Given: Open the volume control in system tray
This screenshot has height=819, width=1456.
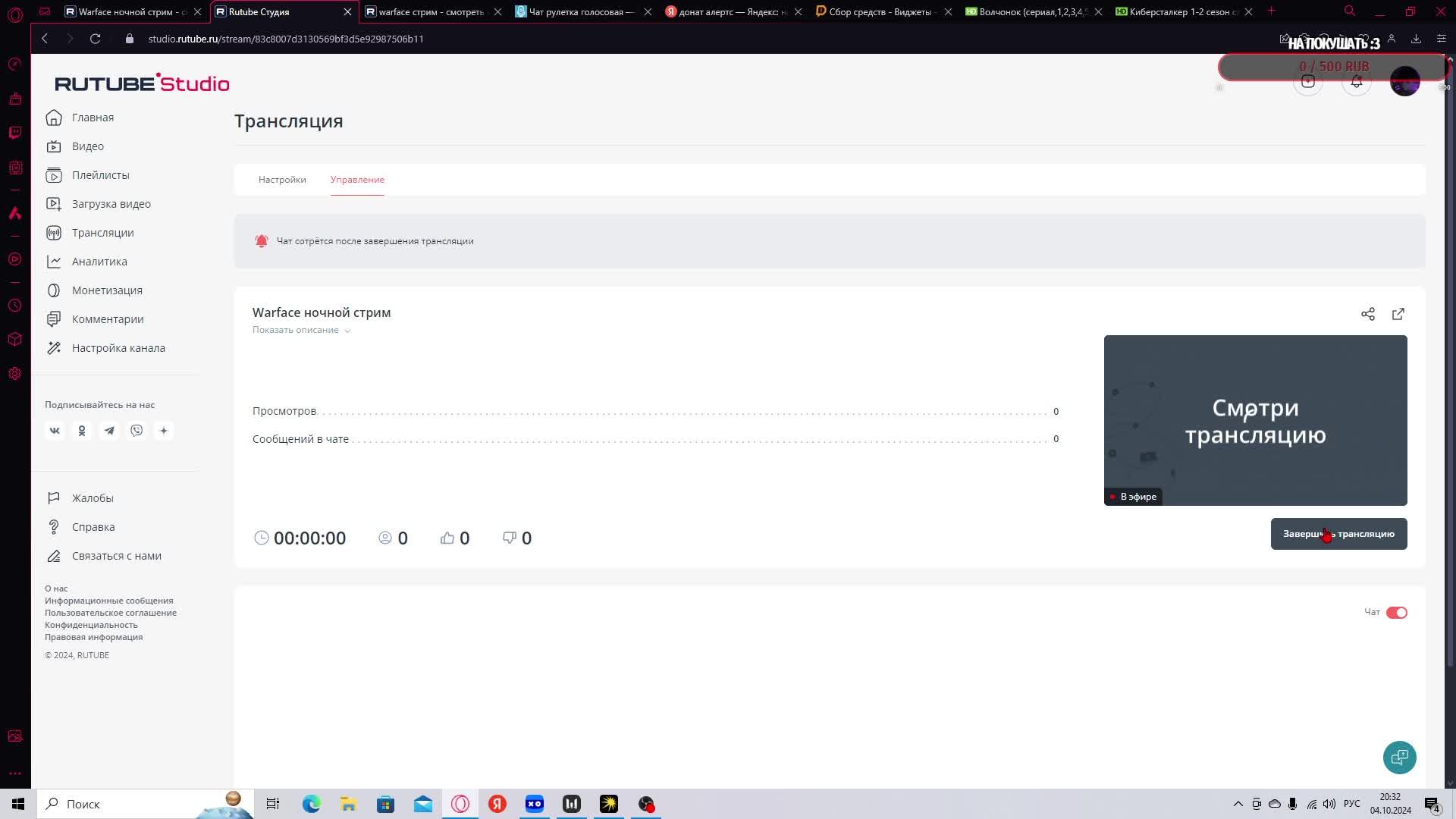Looking at the screenshot, I should [1329, 804].
